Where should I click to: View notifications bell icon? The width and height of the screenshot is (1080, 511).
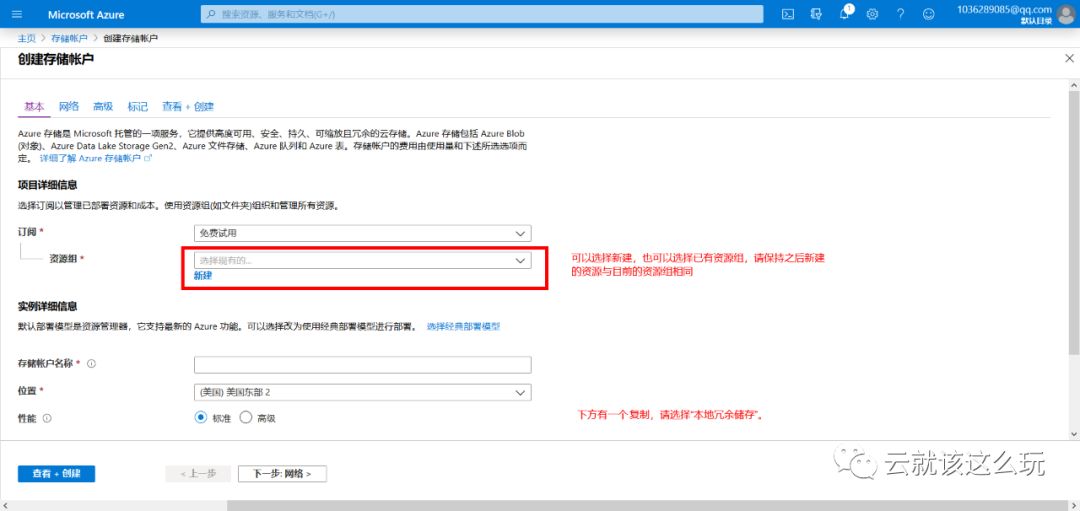coord(844,14)
